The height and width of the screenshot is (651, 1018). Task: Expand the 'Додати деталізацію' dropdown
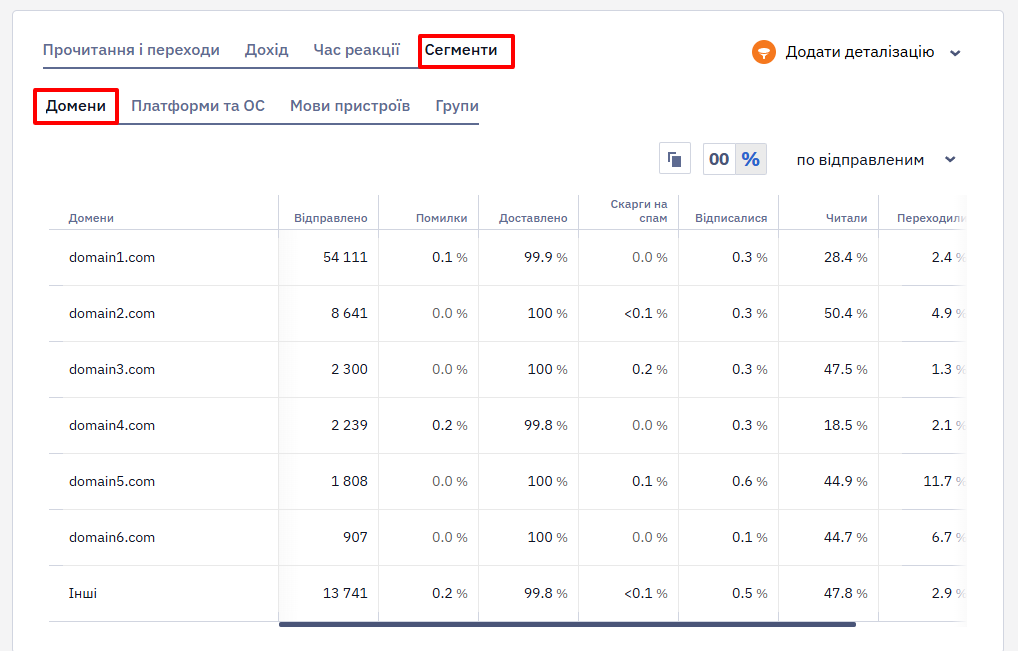(x=856, y=52)
